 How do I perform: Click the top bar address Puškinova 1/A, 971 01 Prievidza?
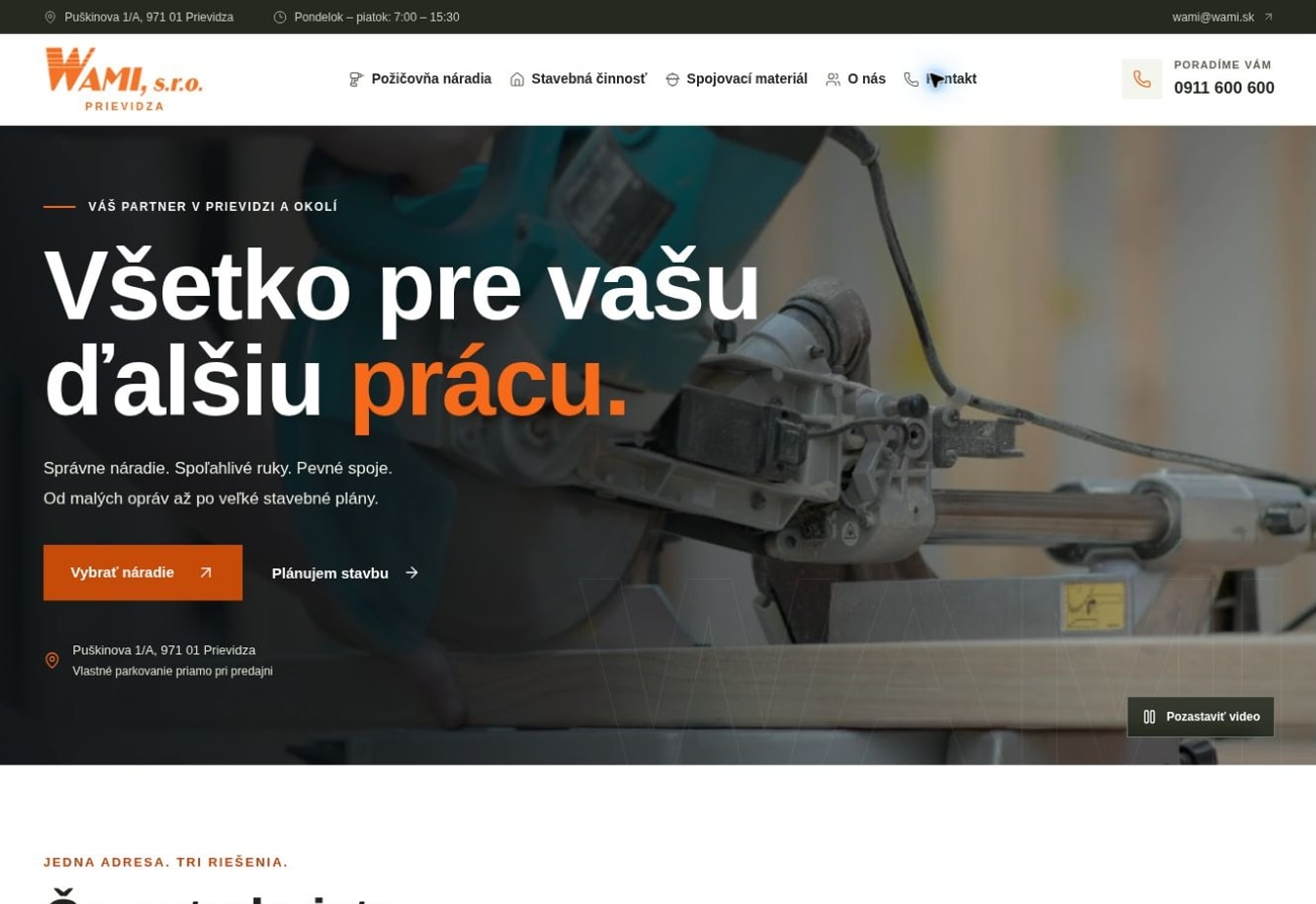pyautogui.click(x=148, y=18)
